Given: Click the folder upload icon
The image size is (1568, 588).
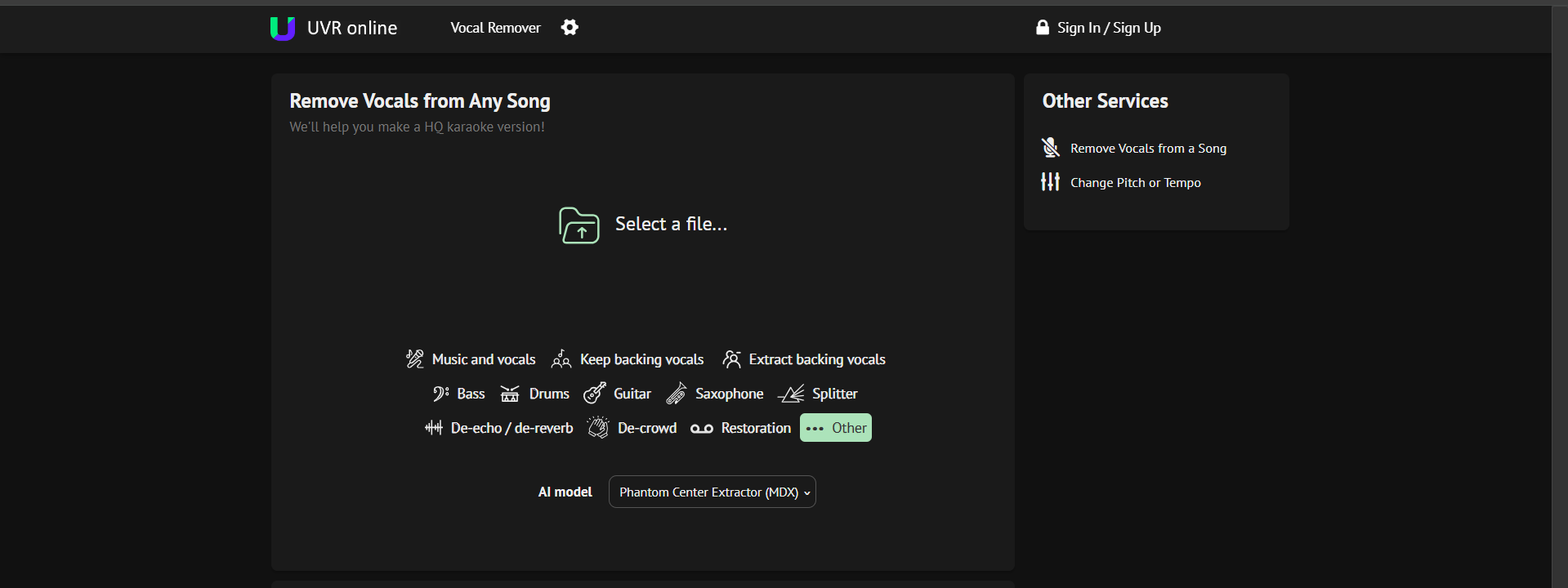Looking at the screenshot, I should pos(579,225).
